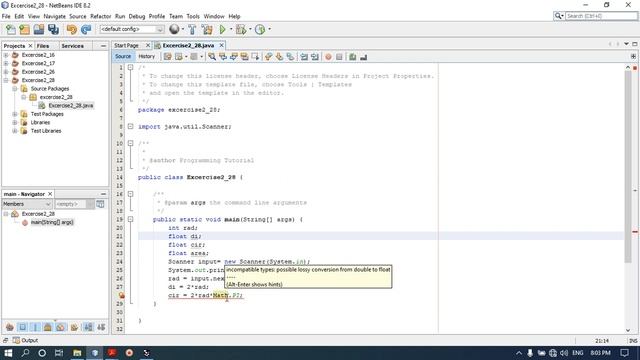Click the Shift Line Right icon
Viewport: 640px width, 360px height.
314,57
